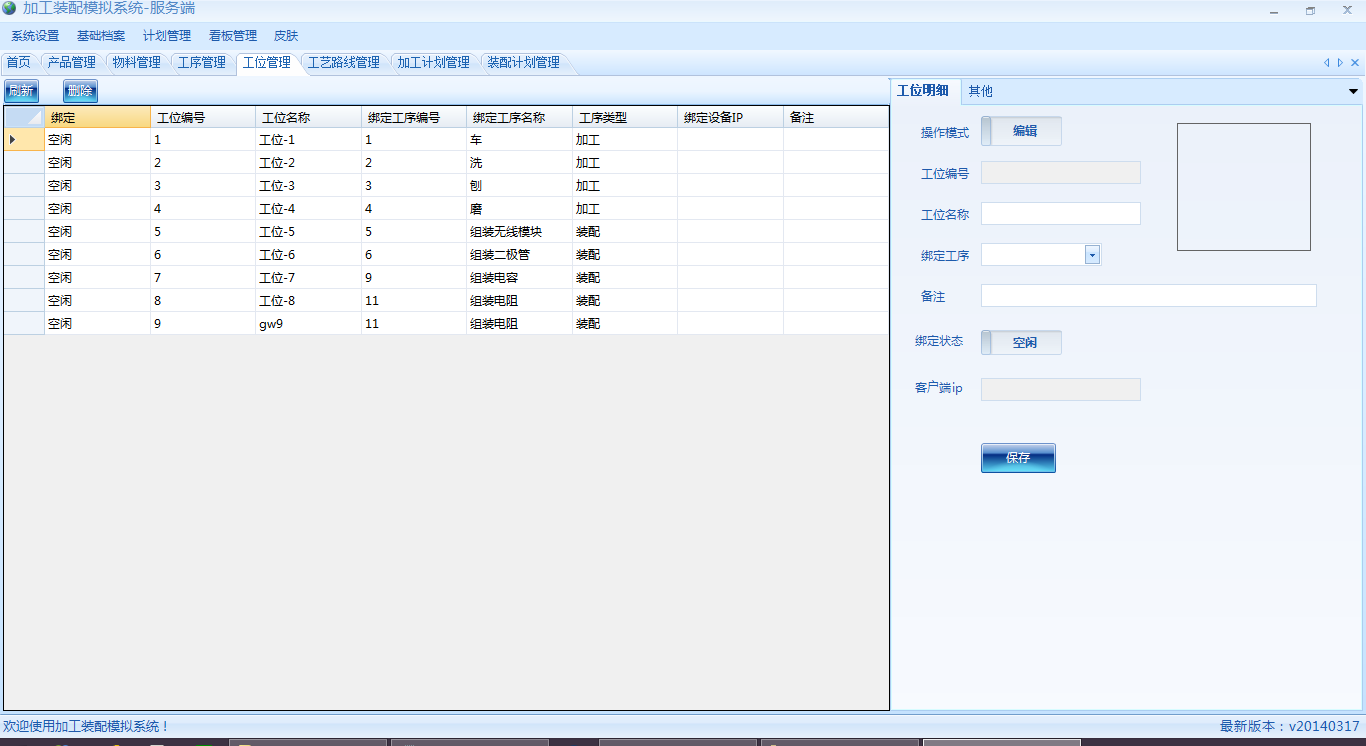Viewport: 1366px width, 746px height.
Task: Open the 绑定工序 dropdown list
Action: pyautogui.click(x=1092, y=255)
